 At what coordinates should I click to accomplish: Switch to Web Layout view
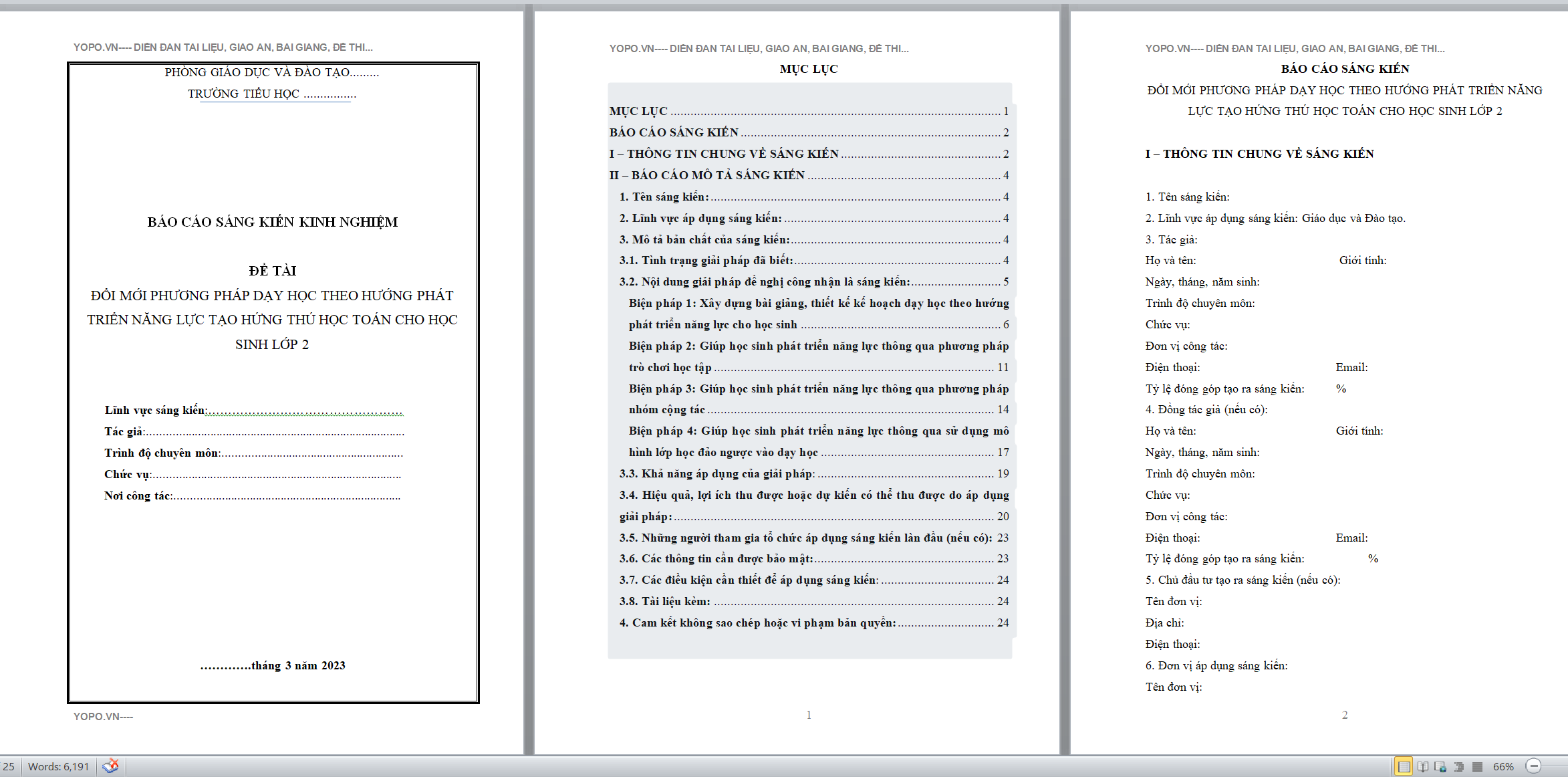pyautogui.click(x=1441, y=766)
